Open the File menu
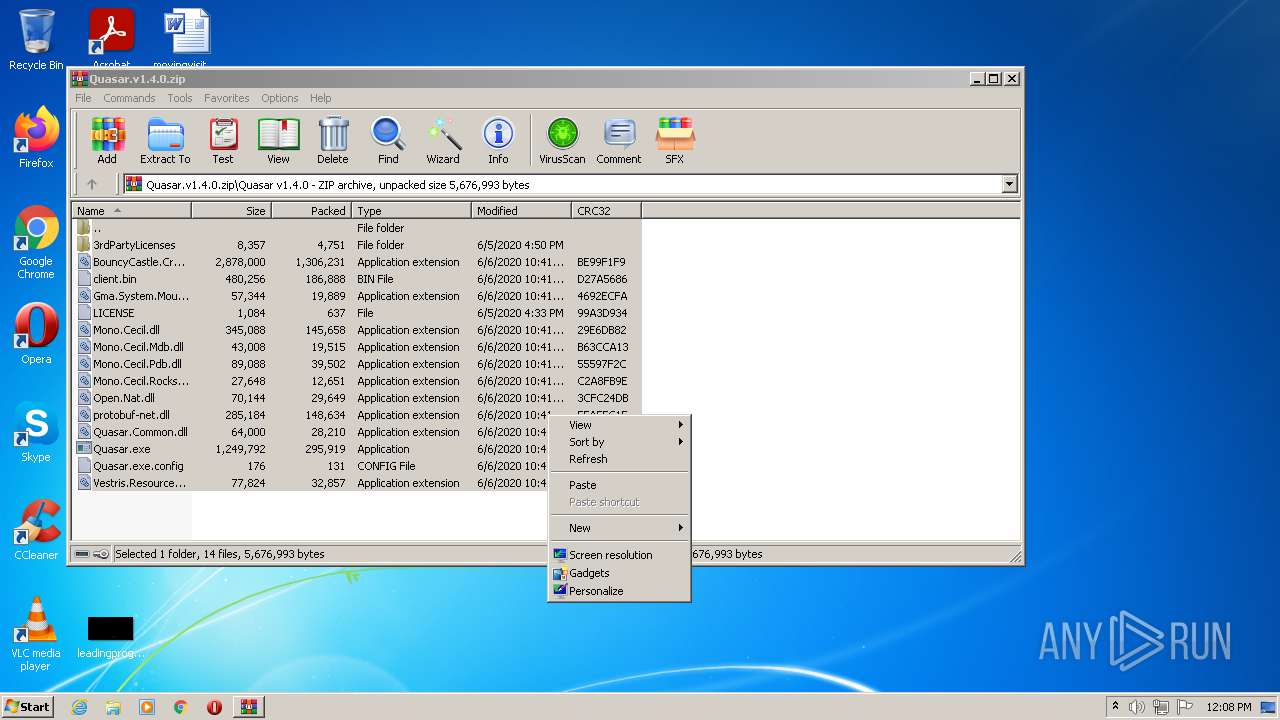Screen dimensions: 1280x720 click(83, 98)
